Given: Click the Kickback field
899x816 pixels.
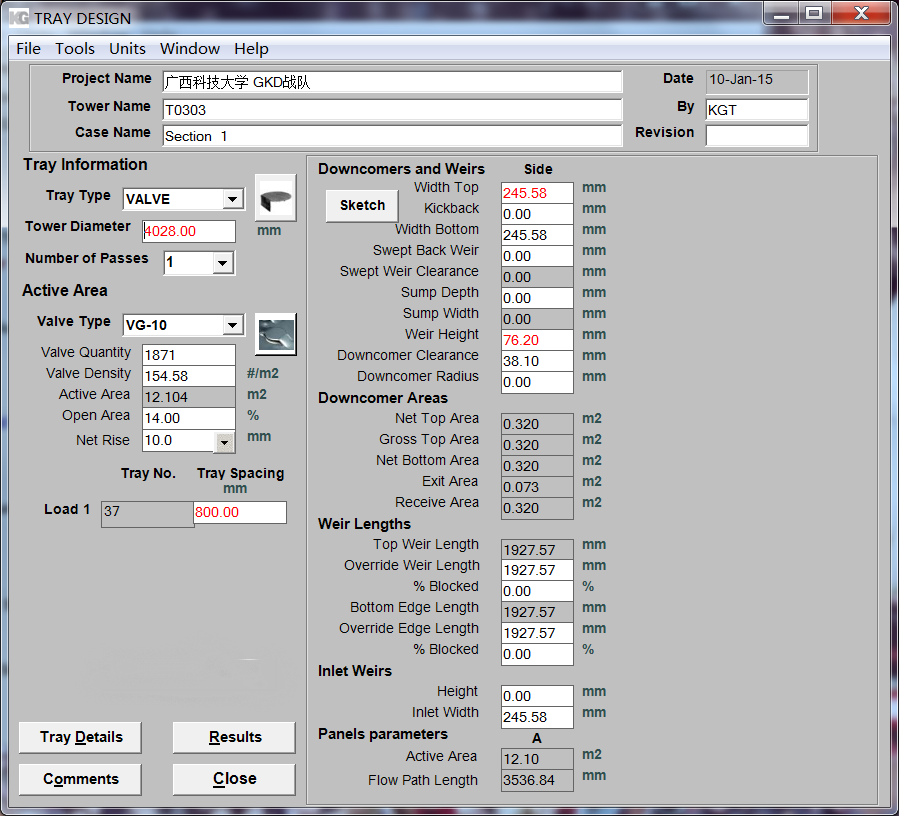Looking at the screenshot, I should [537, 214].
